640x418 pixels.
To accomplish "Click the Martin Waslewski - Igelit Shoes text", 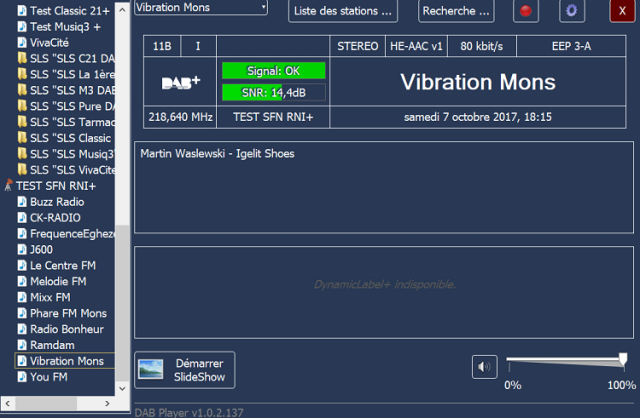I will pos(218,153).
